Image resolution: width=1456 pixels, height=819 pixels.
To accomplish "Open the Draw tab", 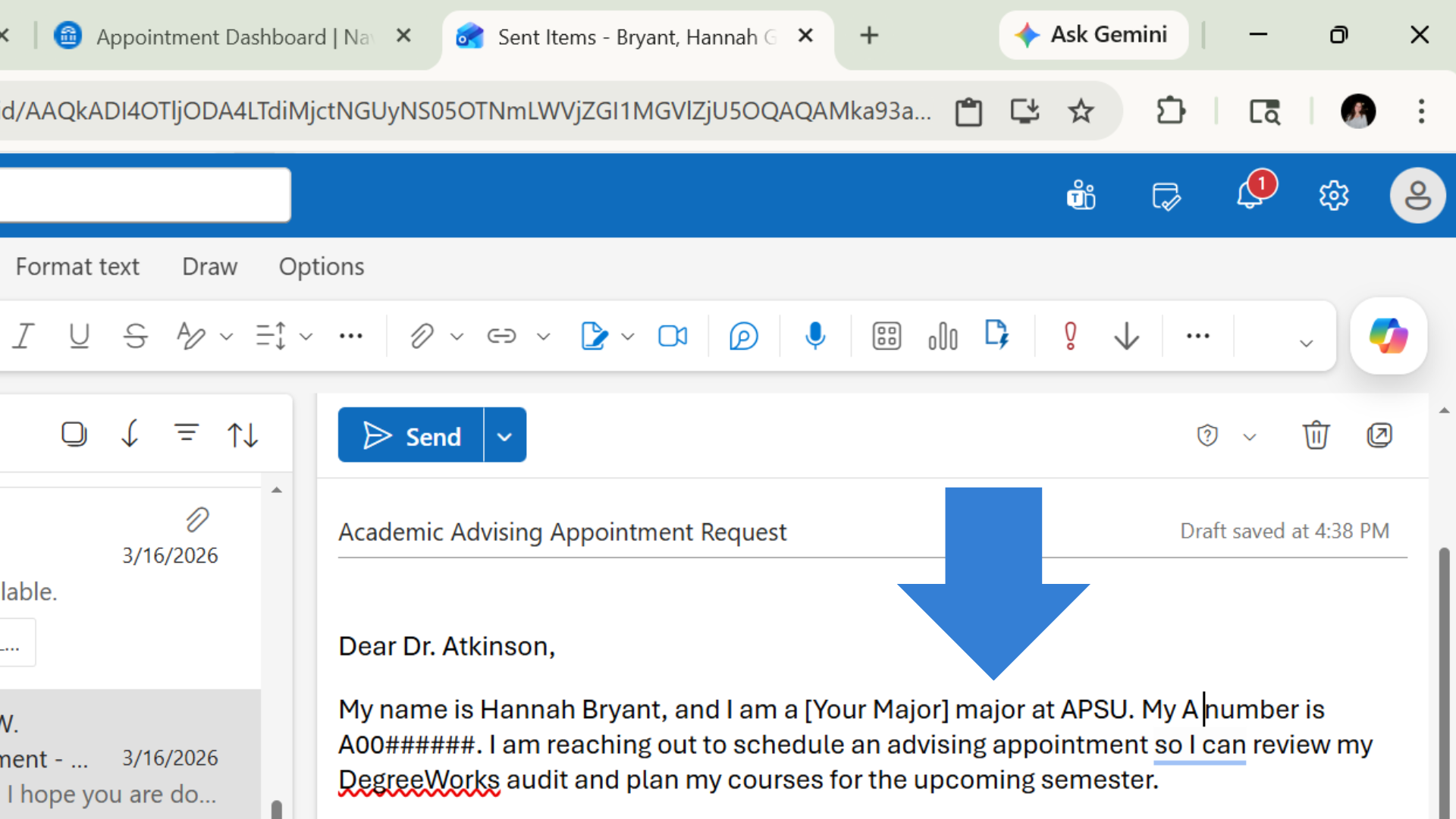I will [209, 266].
